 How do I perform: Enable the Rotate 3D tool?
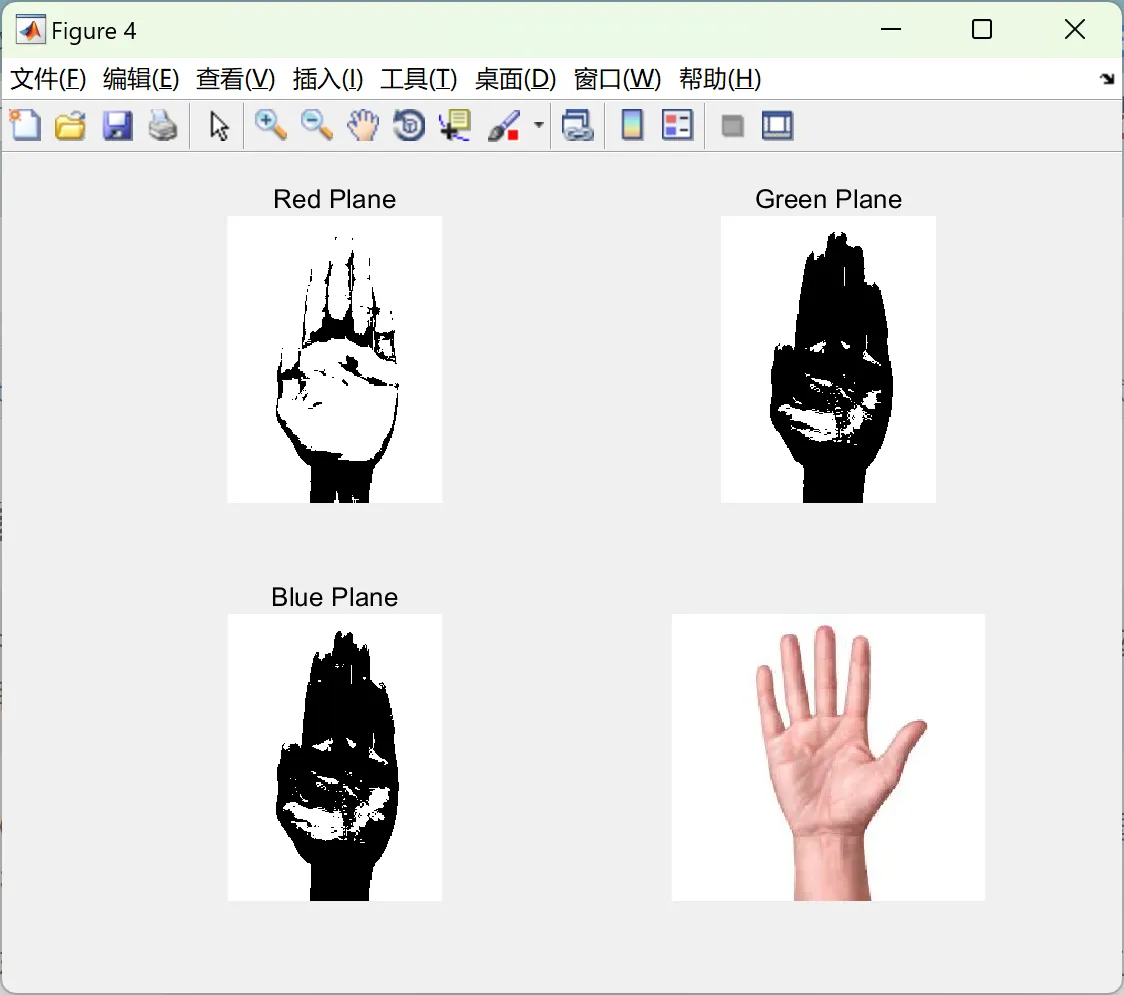tap(409, 126)
